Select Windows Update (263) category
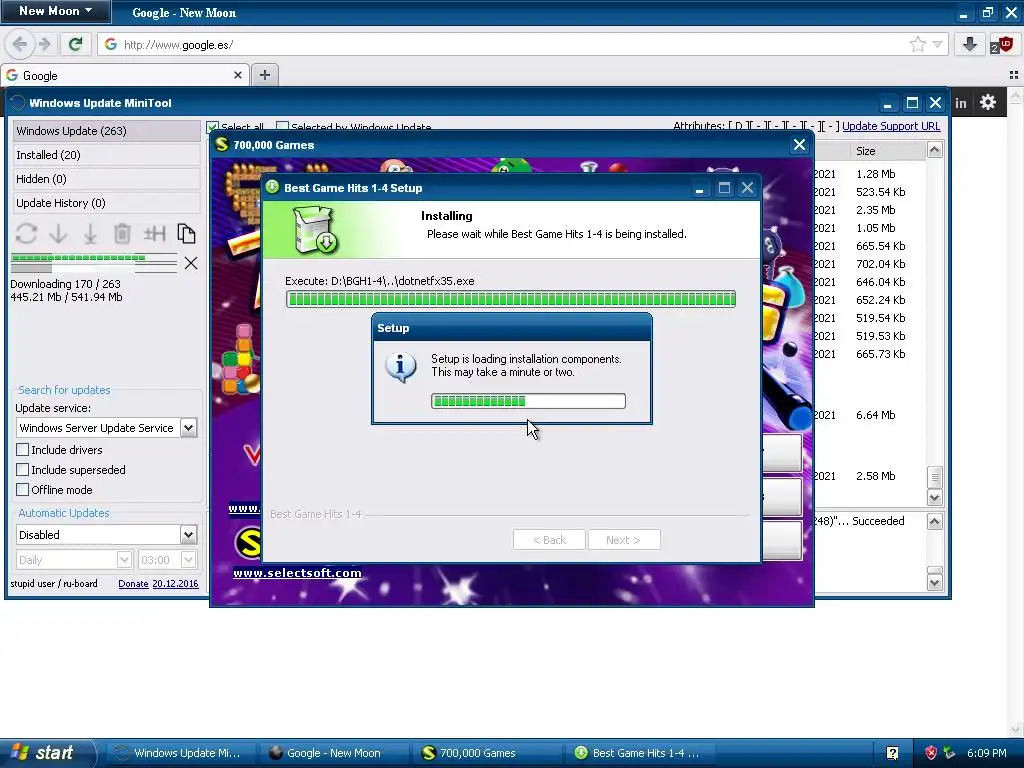1024x768 pixels. pyautogui.click(x=106, y=131)
